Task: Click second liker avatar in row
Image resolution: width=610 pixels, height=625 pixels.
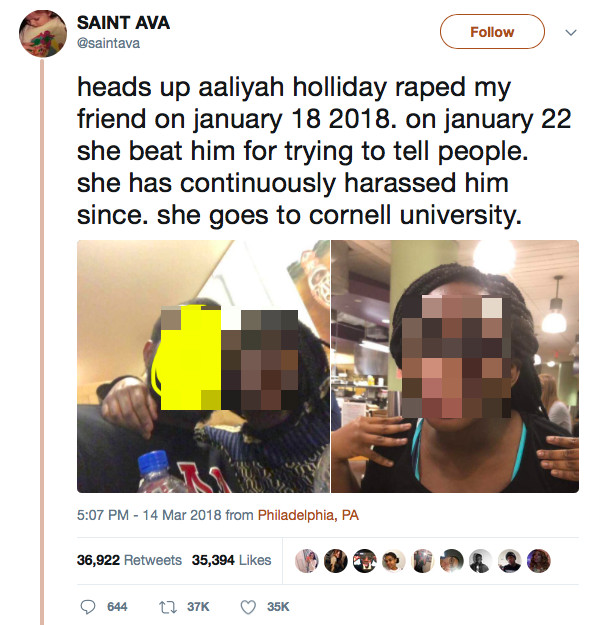Action: click(x=335, y=561)
